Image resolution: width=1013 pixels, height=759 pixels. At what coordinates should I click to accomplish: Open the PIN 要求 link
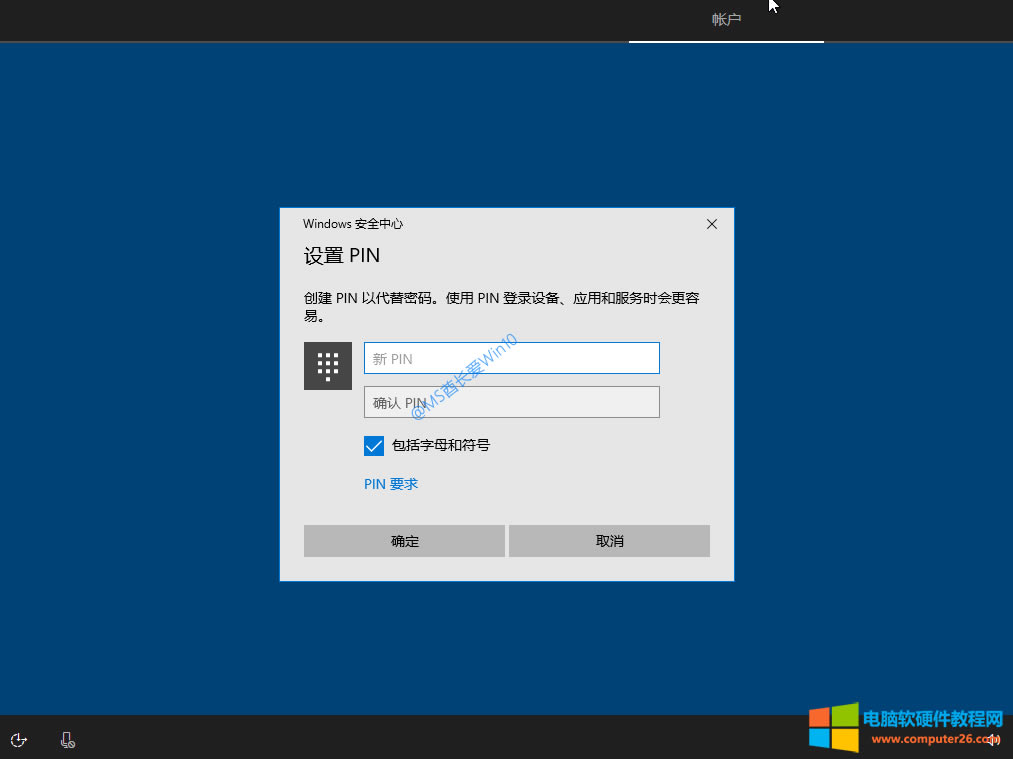click(391, 484)
